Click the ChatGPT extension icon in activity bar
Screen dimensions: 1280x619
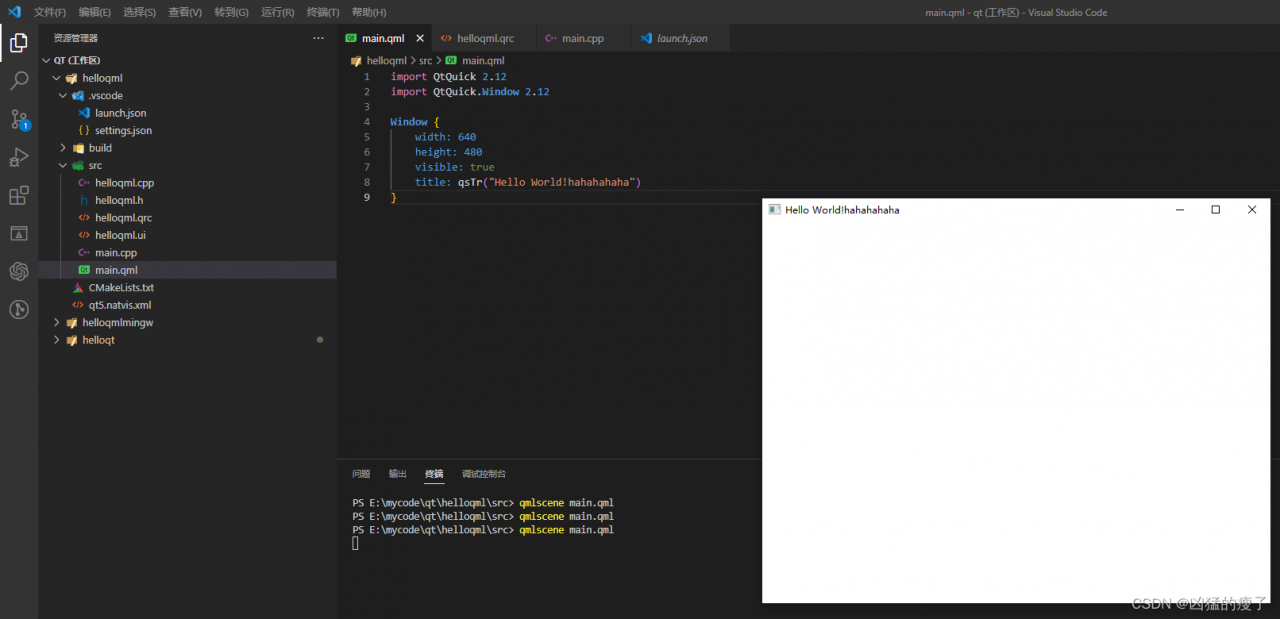point(18,271)
